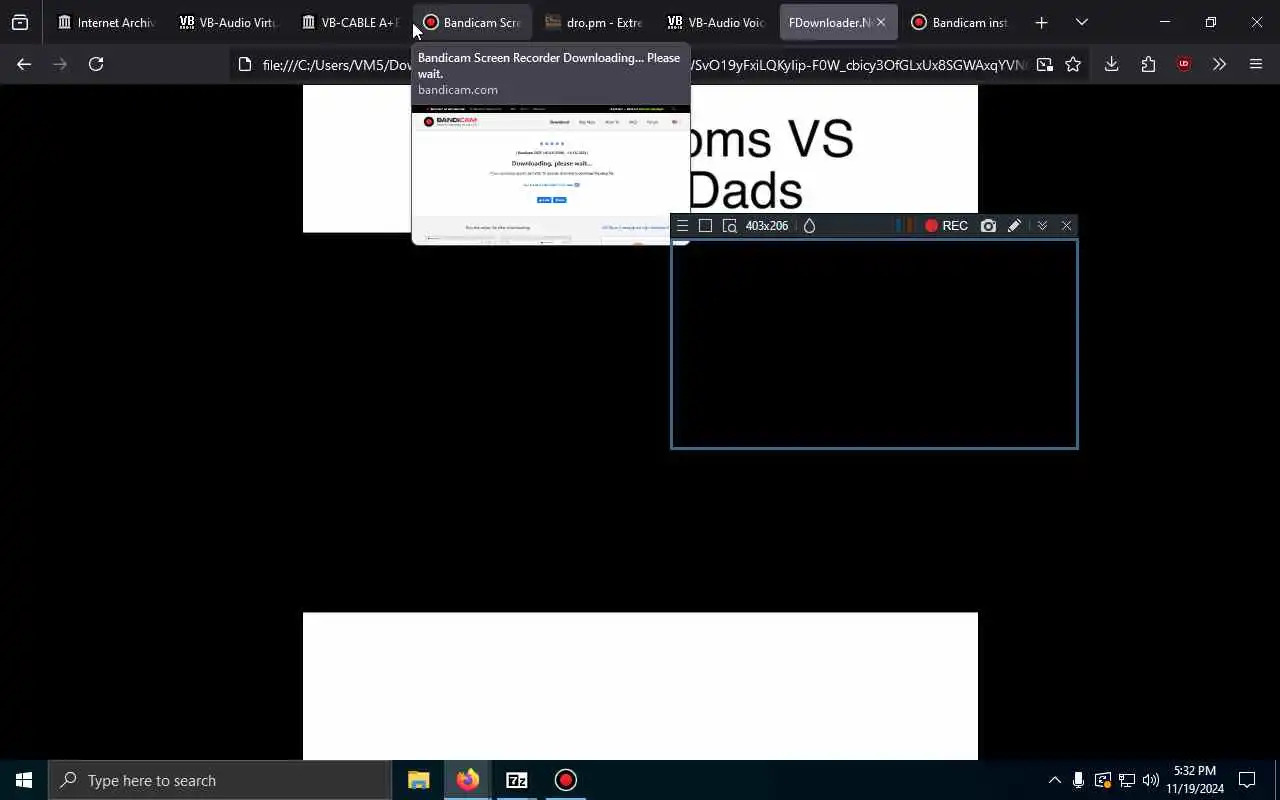This screenshot has width=1280, height=800.
Task: Toggle Bandicam water-drop effect icon
Action: pos(809,226)
